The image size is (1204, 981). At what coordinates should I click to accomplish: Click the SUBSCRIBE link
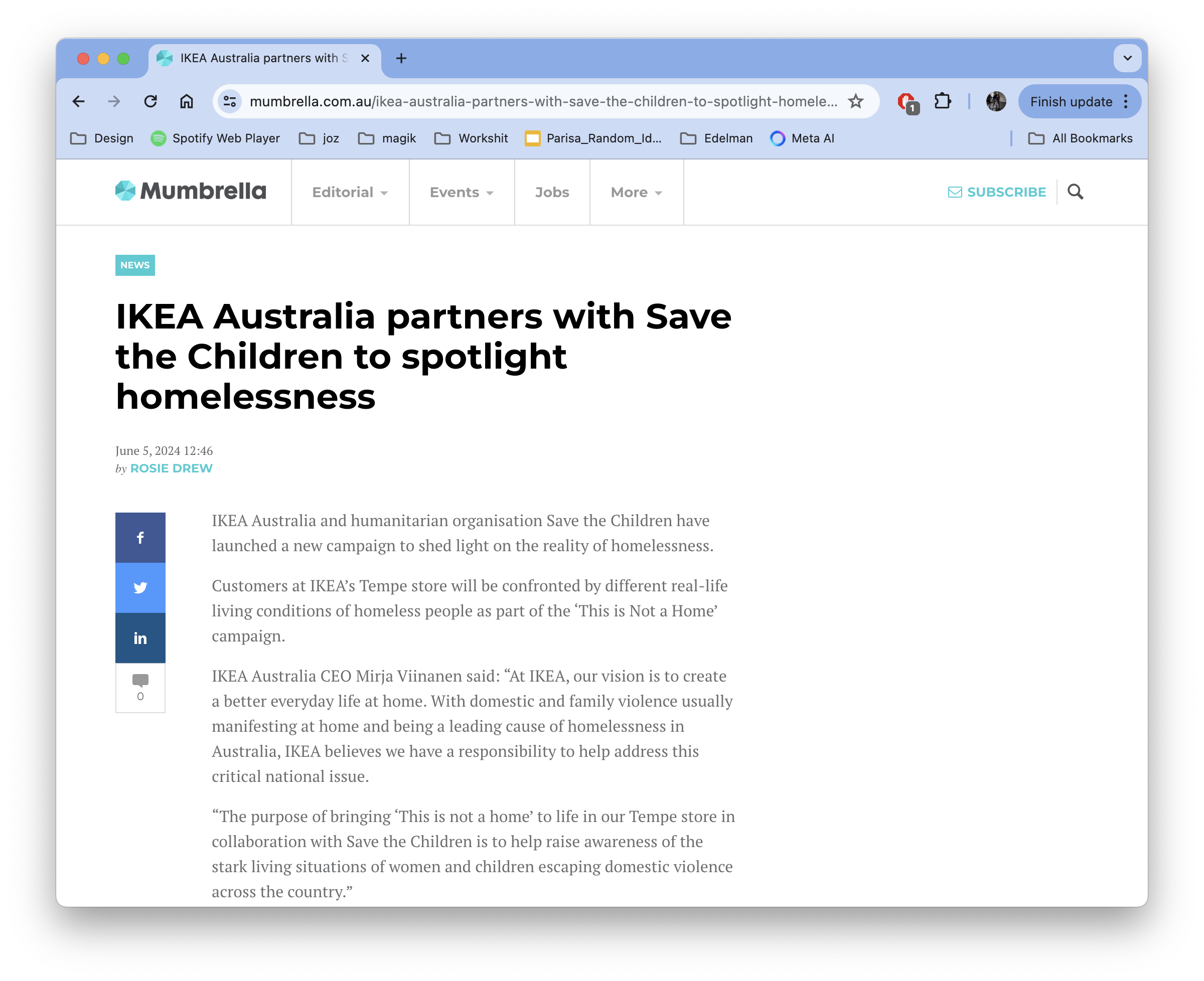click(996, 192)
